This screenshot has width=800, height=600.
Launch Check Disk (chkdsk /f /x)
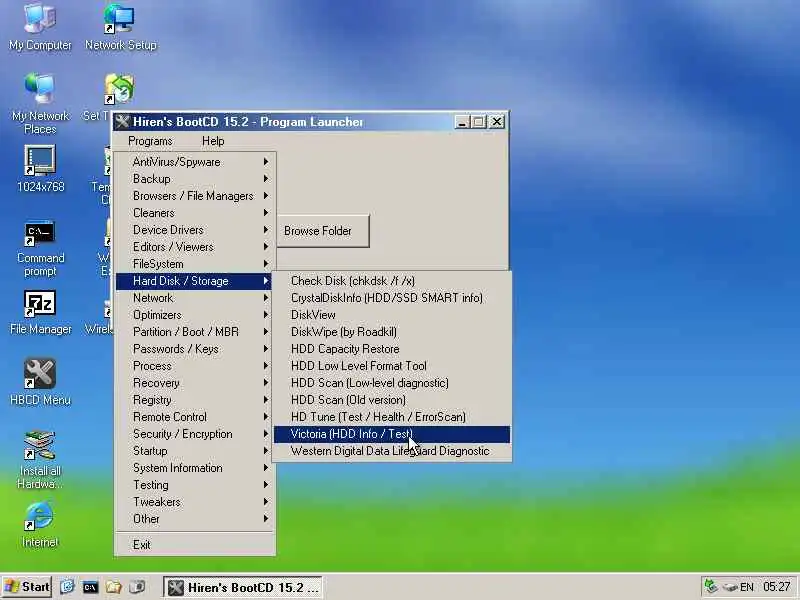coord(392,281)
